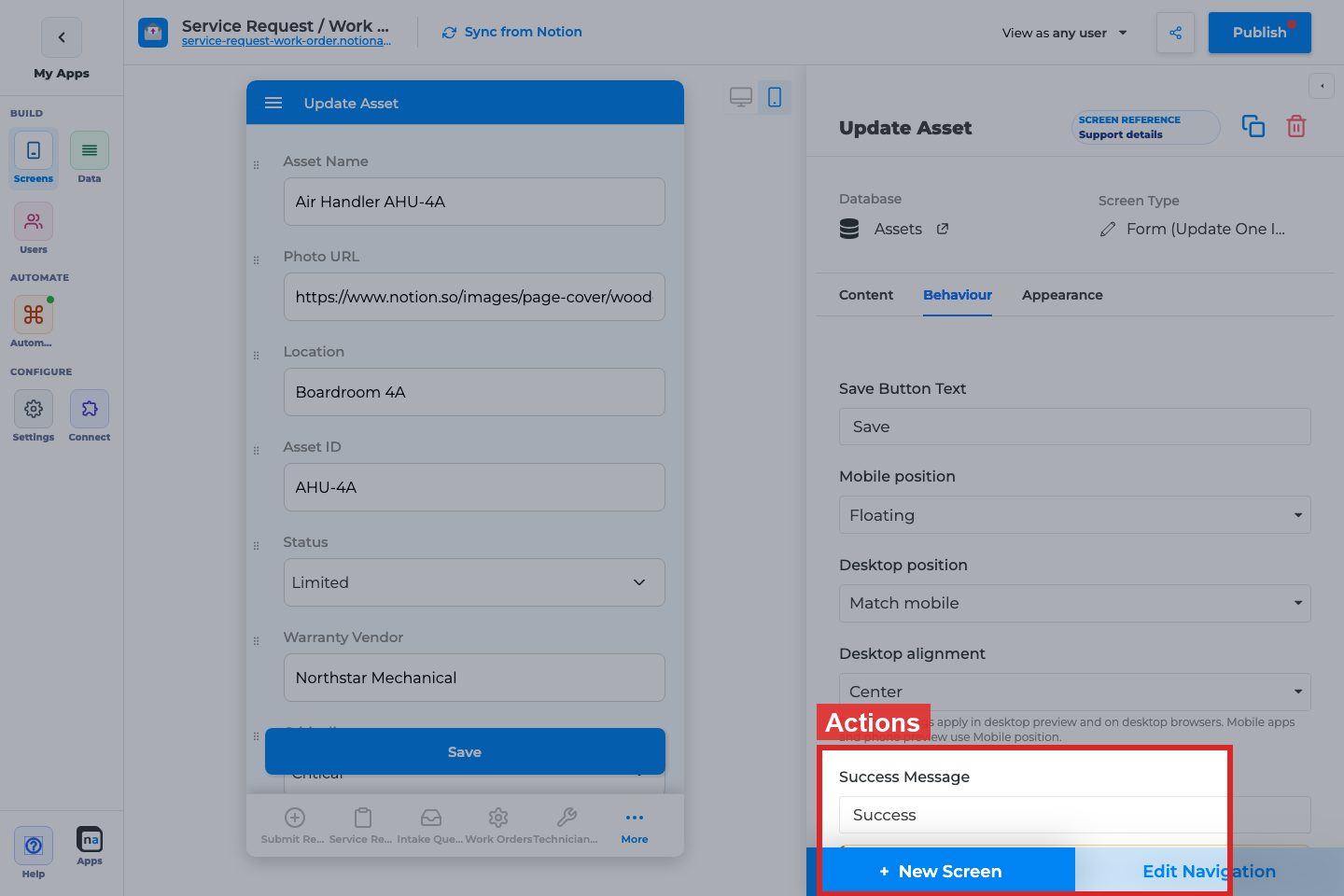Click the blue Save button in preview
This screenshot has width=1344, height=896.
465,751
